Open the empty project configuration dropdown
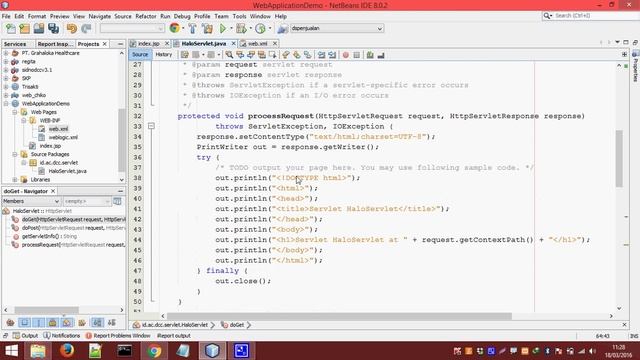The width and height of the screenshot is (640, 360). pyautogui.click(x=160, y=29)
